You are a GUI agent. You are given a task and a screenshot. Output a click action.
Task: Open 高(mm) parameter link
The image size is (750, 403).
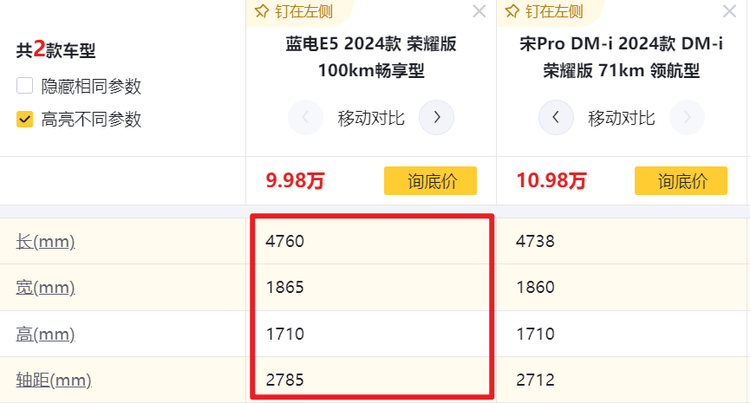pos(46,334)
